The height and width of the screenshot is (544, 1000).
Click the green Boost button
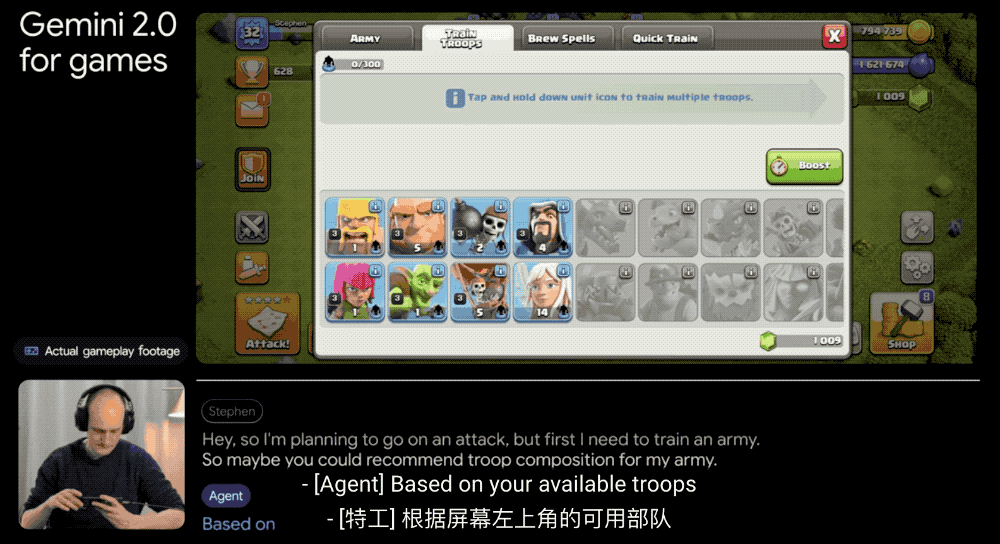(804, 166)
